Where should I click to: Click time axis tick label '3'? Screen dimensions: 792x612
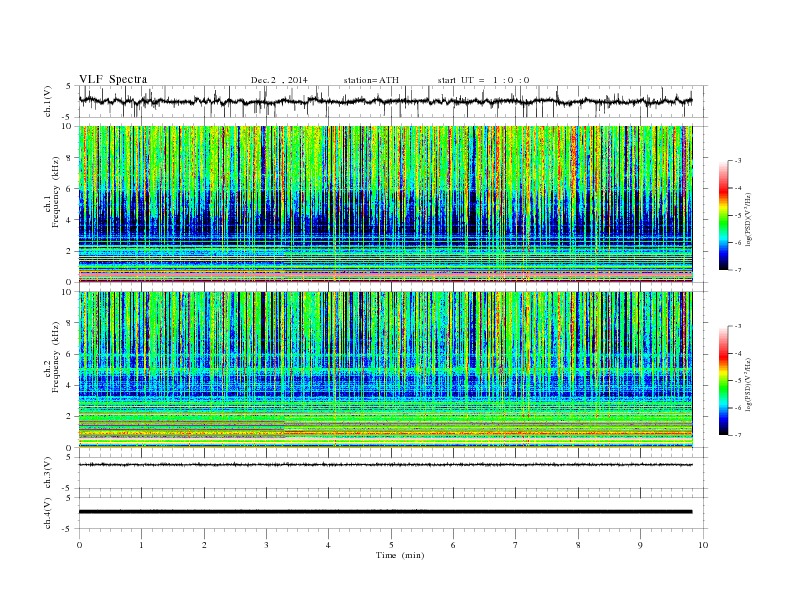coord(266,545)
